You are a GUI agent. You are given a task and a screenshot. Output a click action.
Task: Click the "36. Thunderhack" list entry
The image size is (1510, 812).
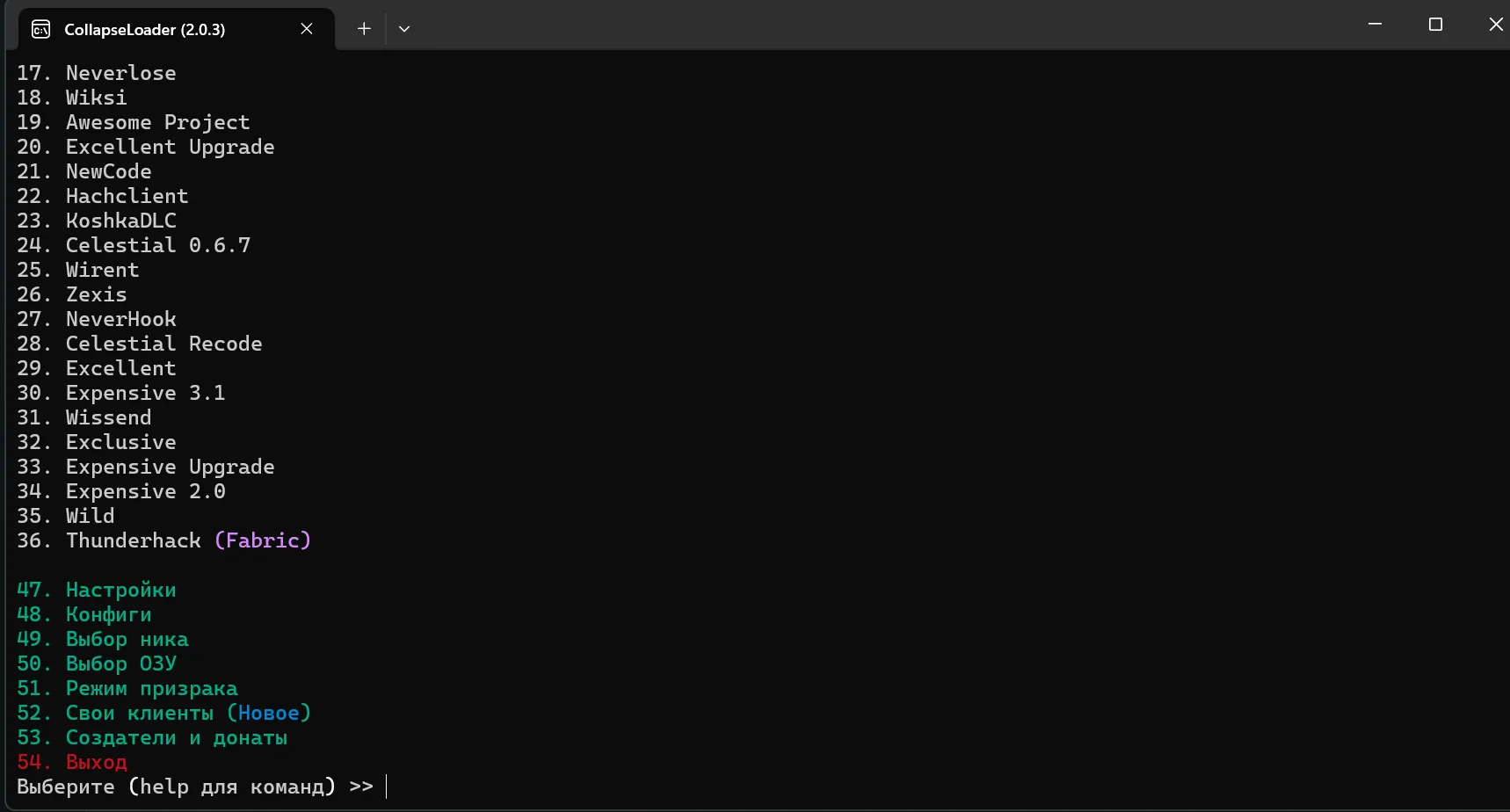109,540
